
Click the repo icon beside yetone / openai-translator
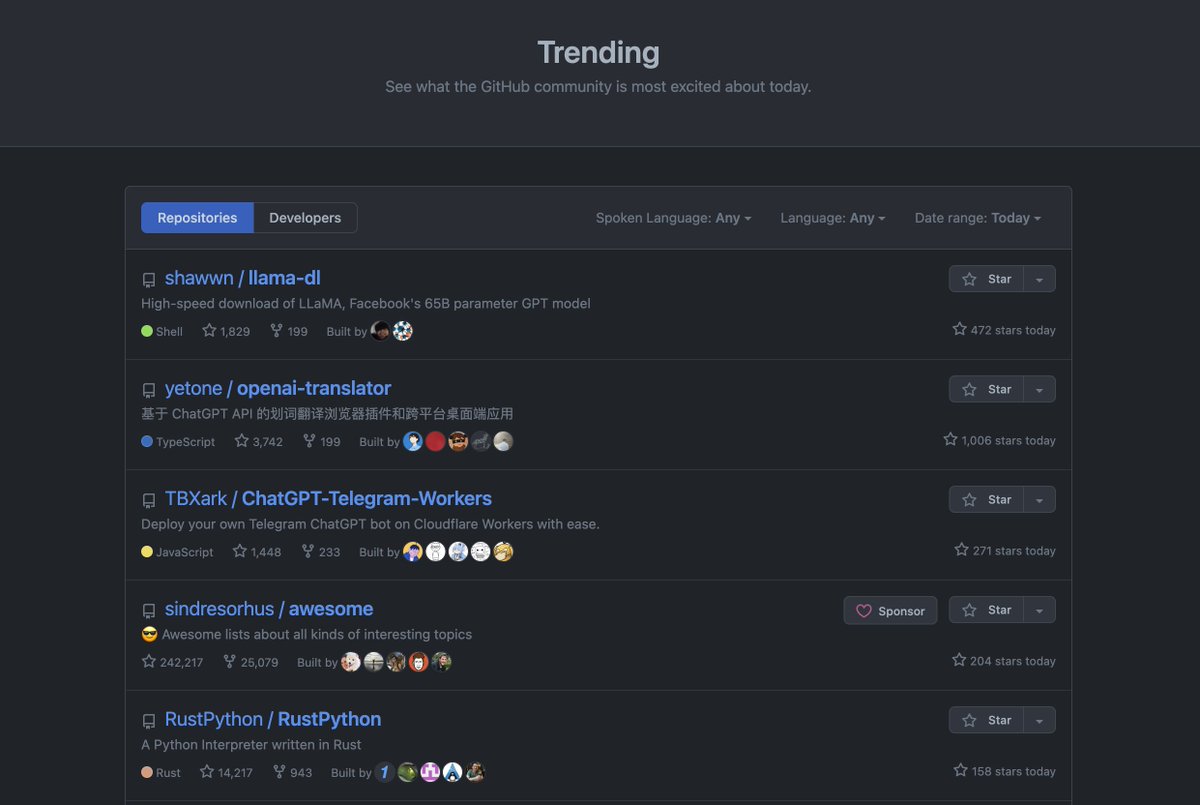(149, 390)
